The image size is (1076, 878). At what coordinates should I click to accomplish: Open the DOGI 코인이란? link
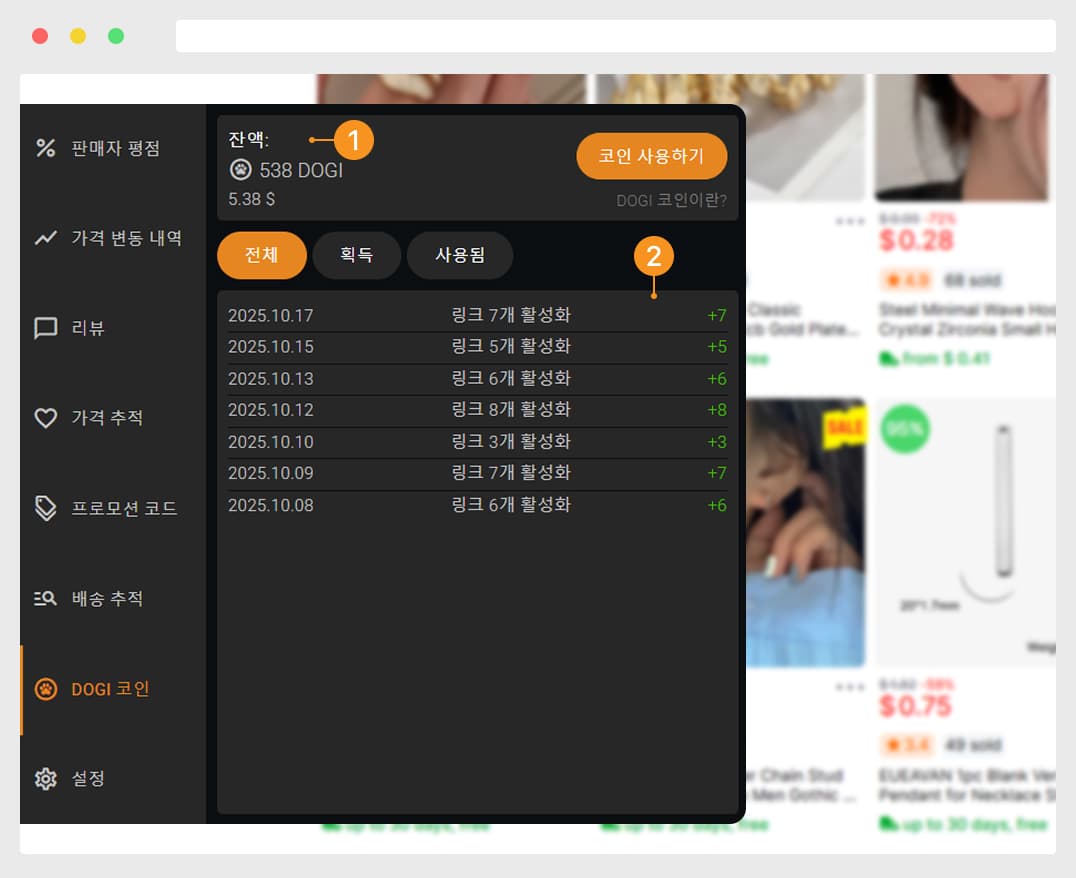pyautogui.click(x=671, y=200)
